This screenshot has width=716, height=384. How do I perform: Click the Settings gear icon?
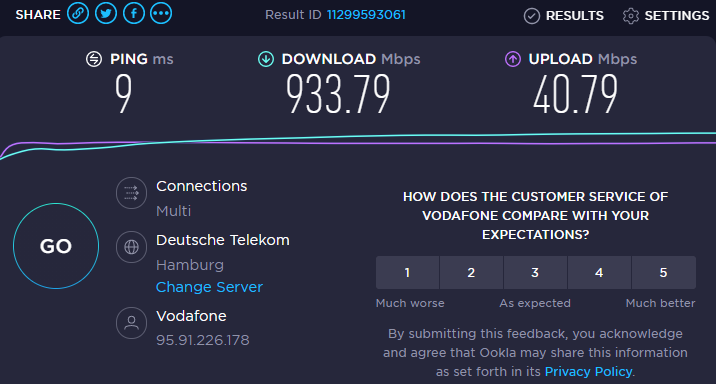click(631, 16)
